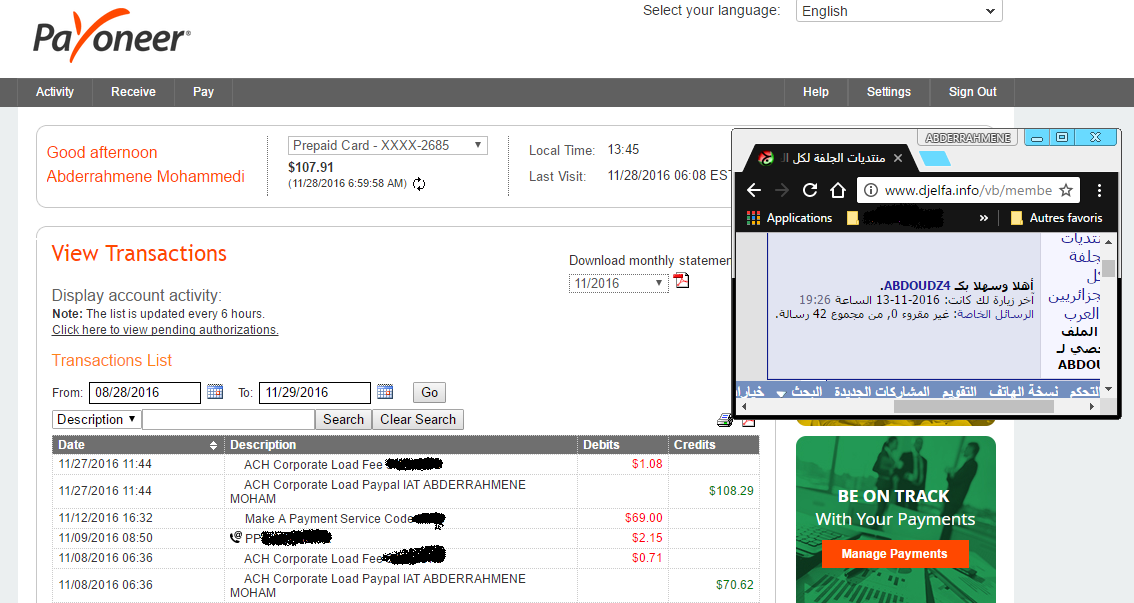1134x603 pixels.
Task: Open the language selection dropdown
Action: 899,11
